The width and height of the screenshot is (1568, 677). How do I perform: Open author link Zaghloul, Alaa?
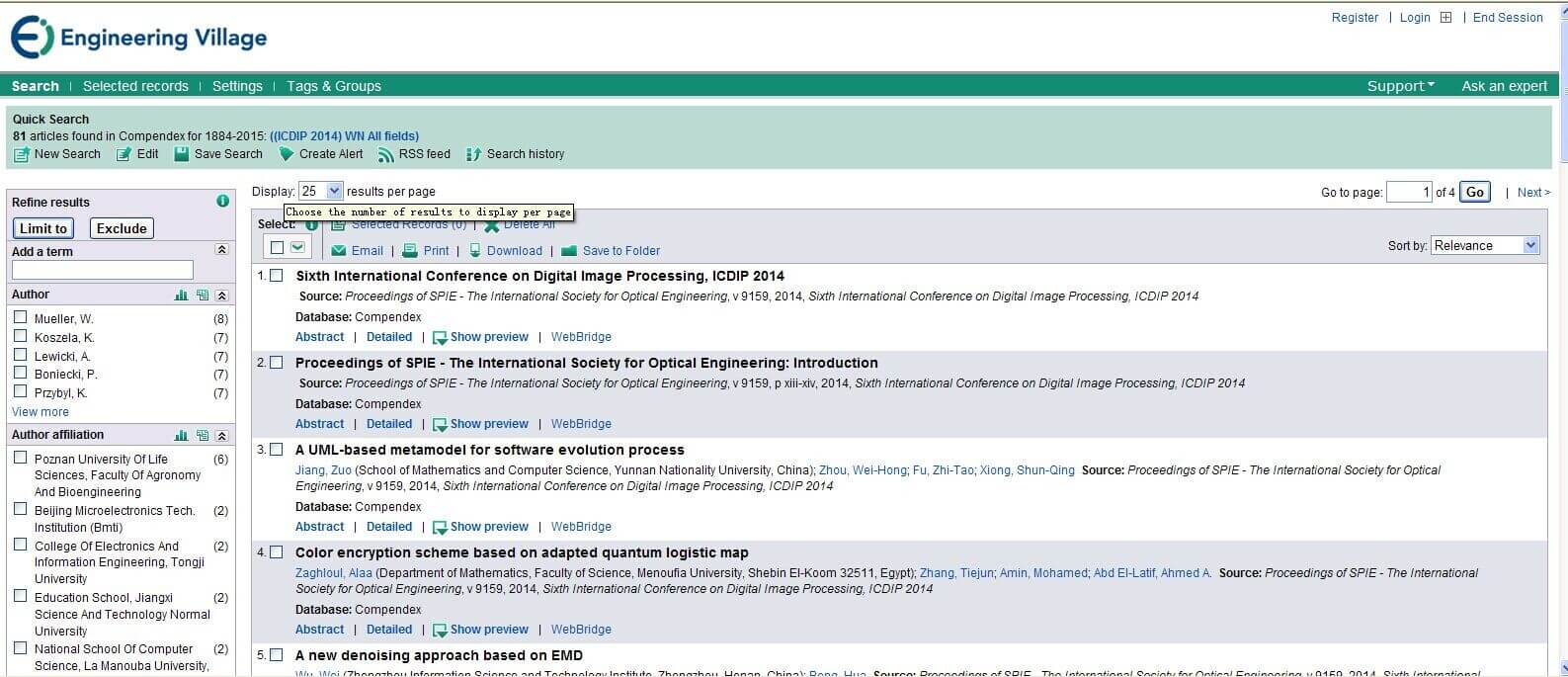[334, 573]
